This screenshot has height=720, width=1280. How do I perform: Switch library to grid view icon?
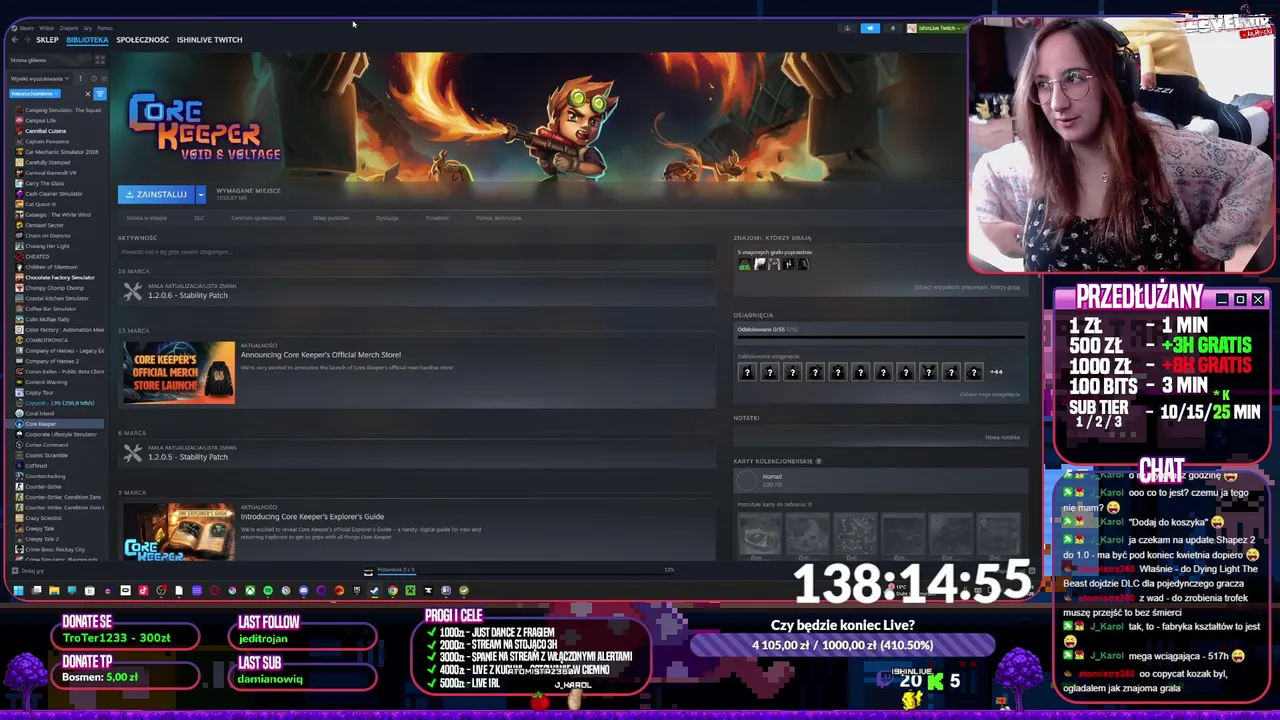[x=100, y=60]
